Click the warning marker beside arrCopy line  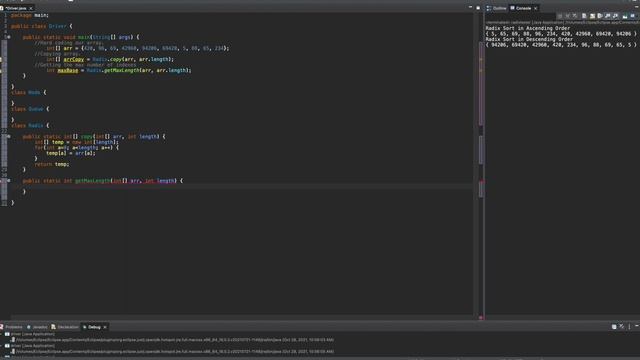pos(1,60)
